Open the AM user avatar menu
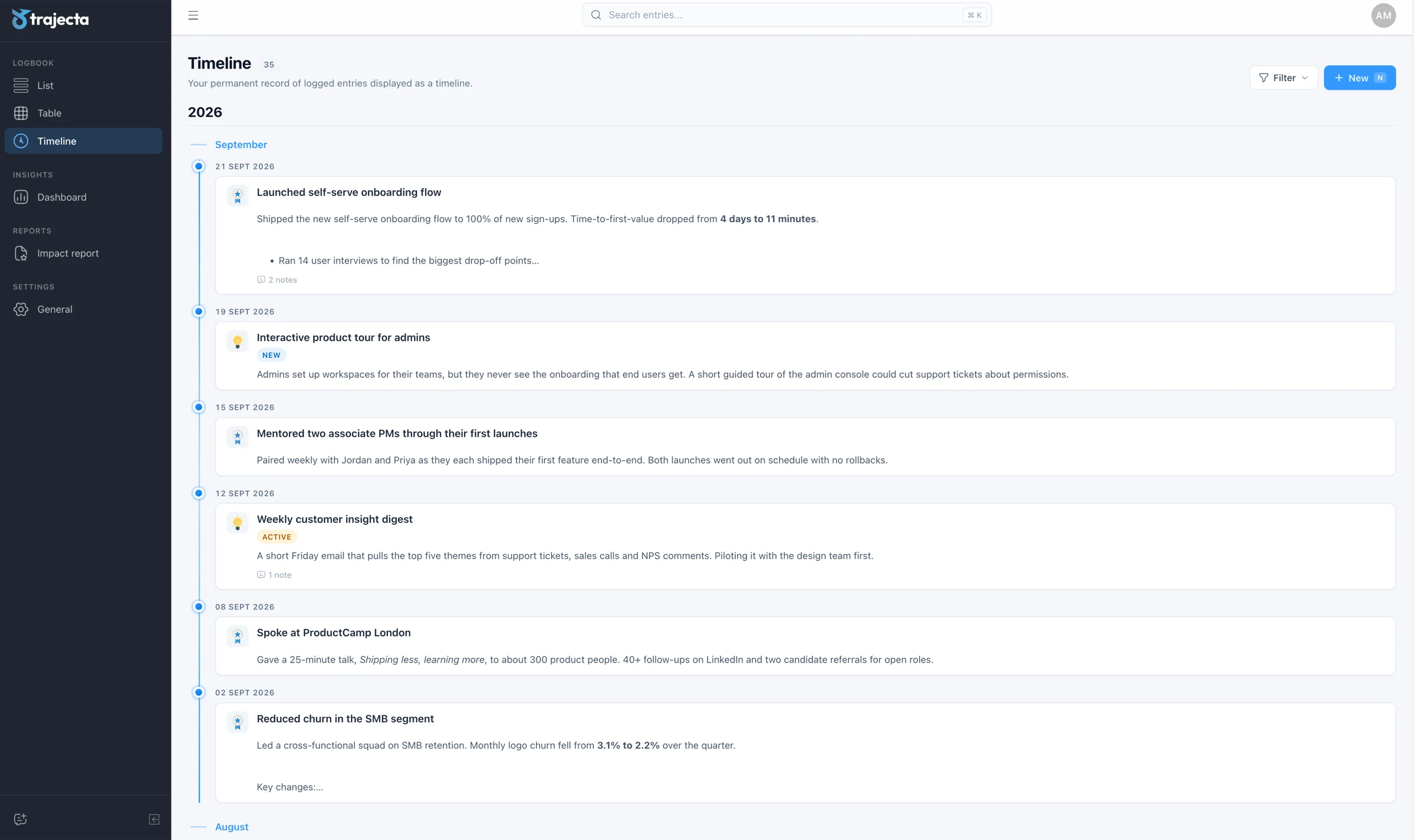Viewport: 1415px width, 840px height. [1383, 15]
